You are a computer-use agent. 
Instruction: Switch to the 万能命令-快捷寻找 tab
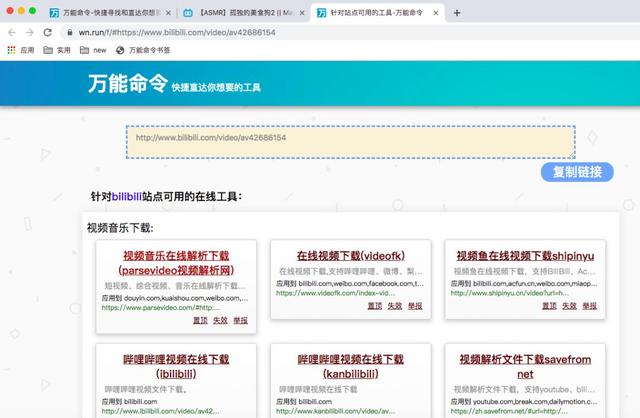(x=110, y=13)
